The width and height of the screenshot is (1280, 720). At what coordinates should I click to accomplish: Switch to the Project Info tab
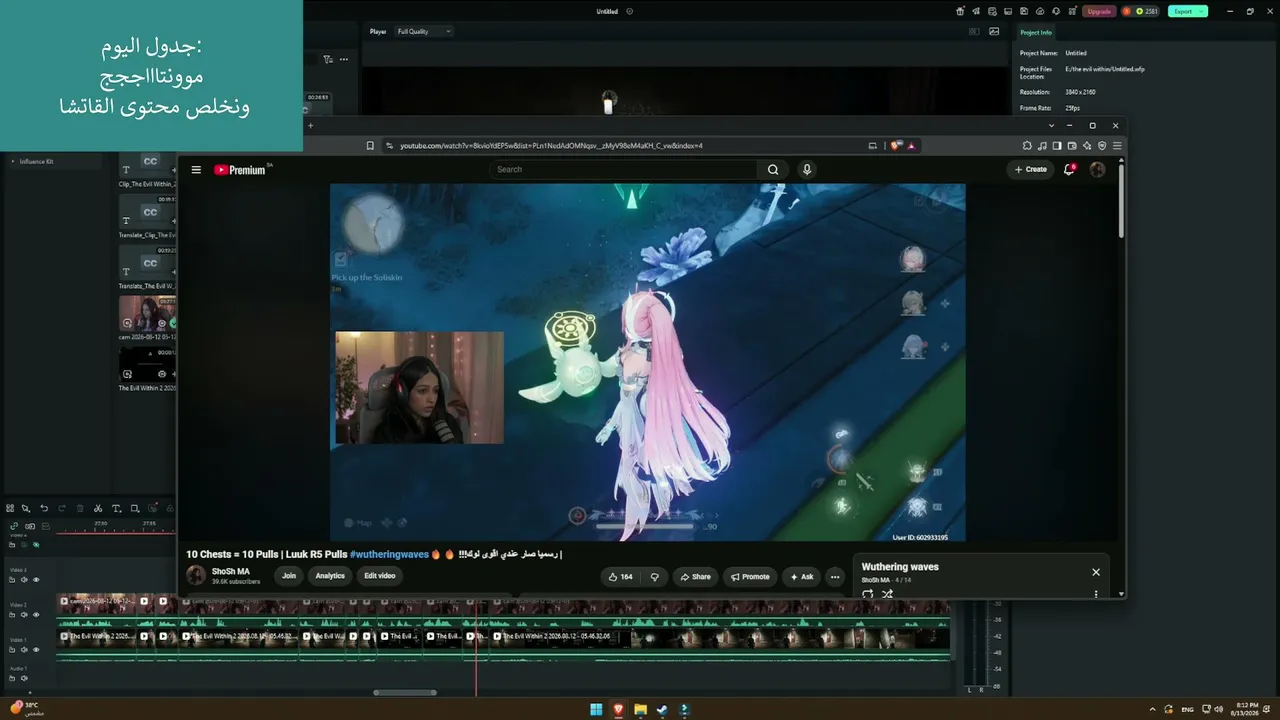tap(1036, 33)
